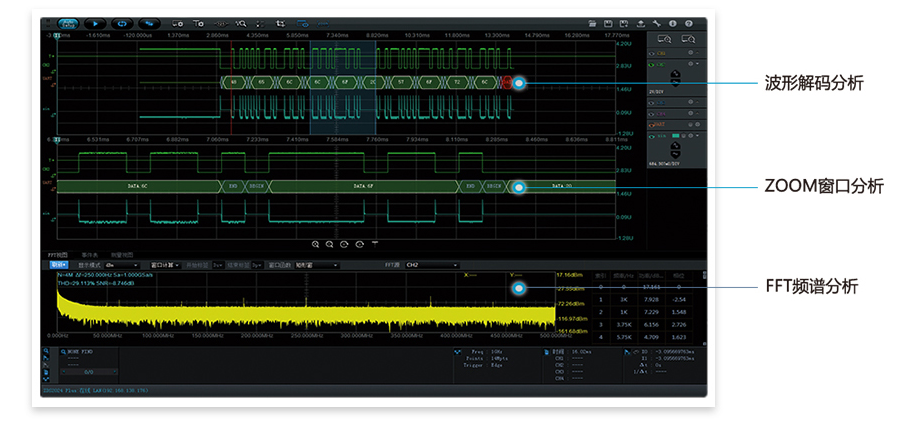Screen dimensions: 908x424
Task: Click the DATA 6F decoded frame in zoom window
Action: [363, 187]
